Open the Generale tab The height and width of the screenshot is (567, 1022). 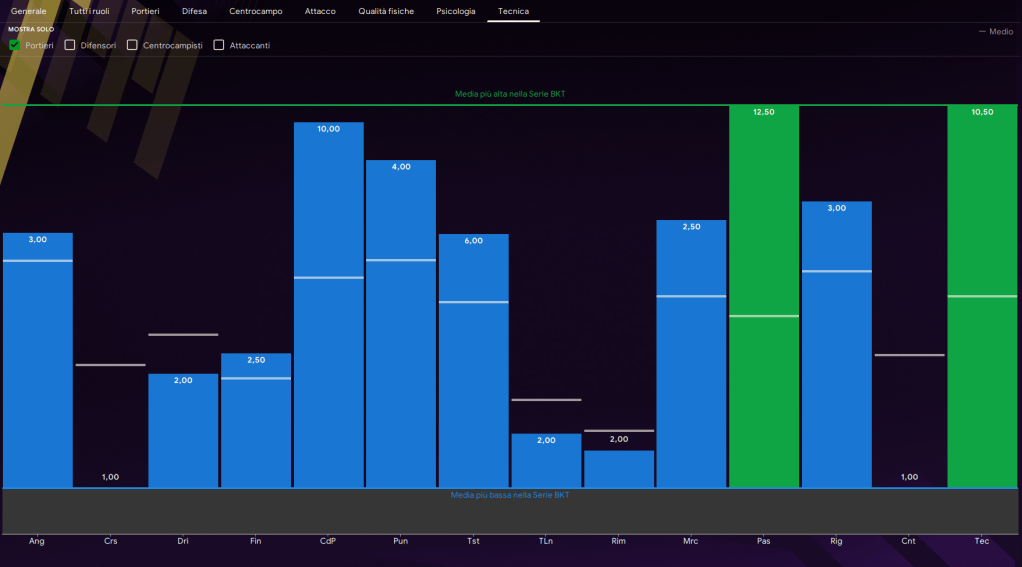pyautogui.click(x=29, y=11)
